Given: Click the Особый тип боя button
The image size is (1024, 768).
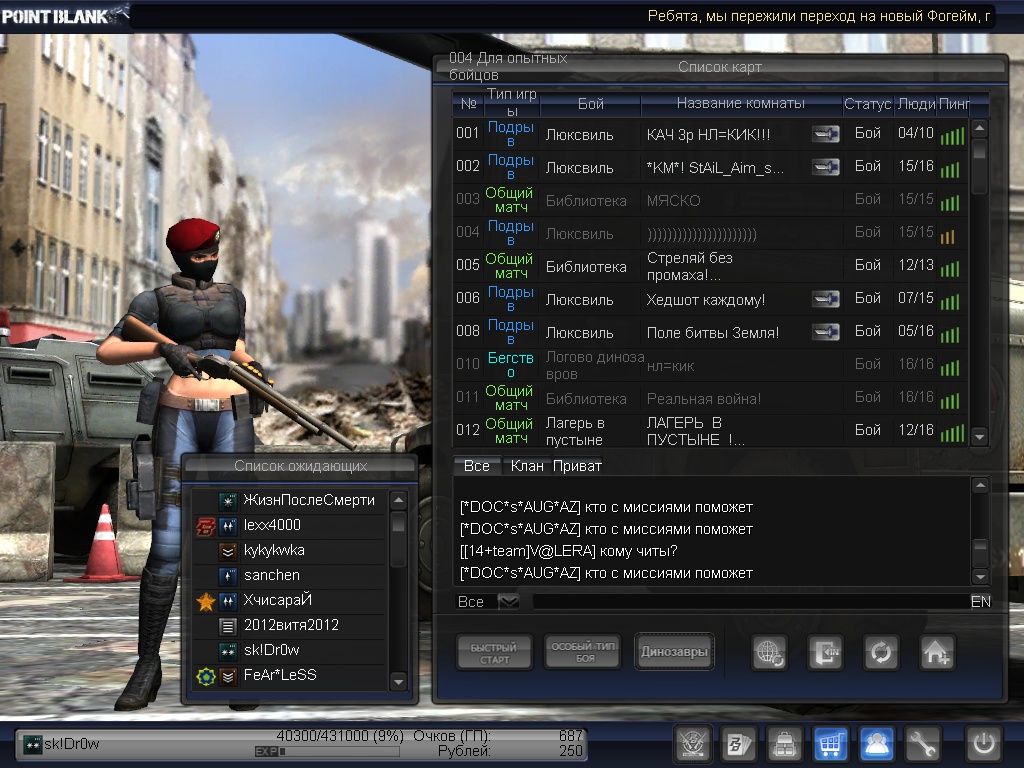Looking at the screenshot, I should coord(583,651).
